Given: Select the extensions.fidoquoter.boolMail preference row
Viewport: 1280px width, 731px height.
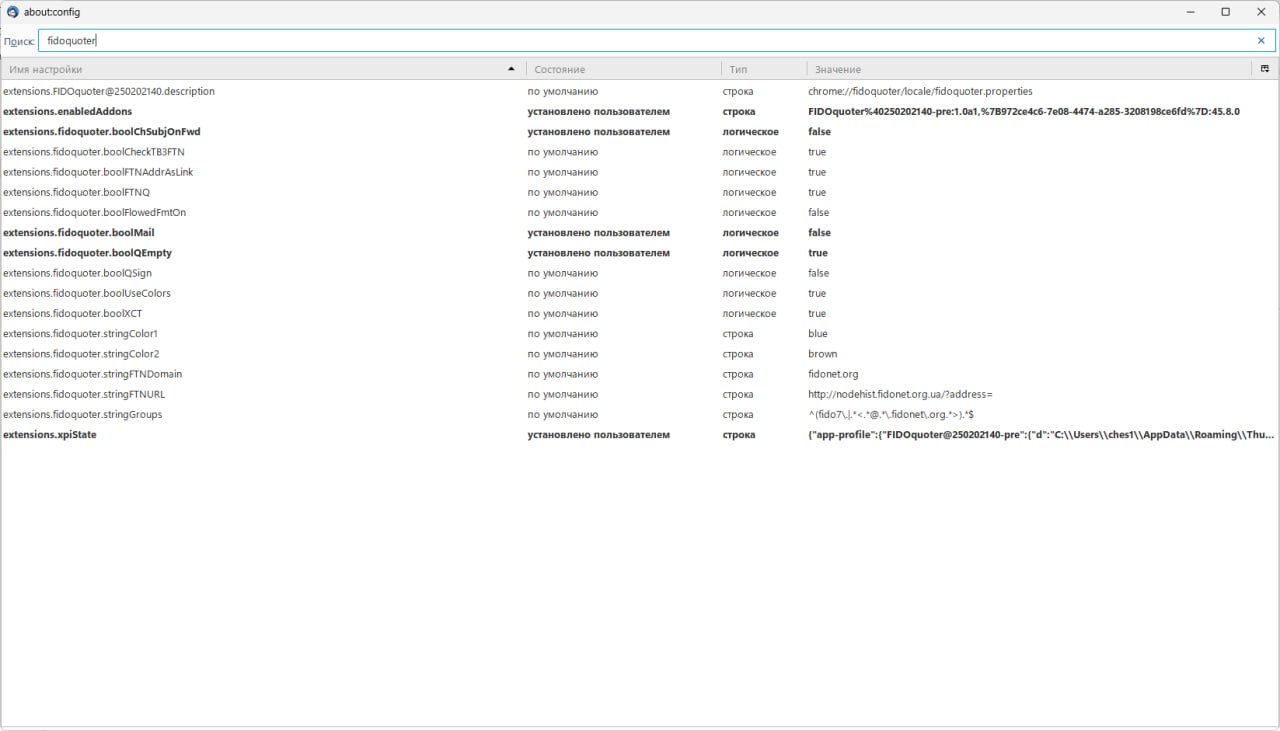Looking at the screenshot, I should click(x=79, y=233).
